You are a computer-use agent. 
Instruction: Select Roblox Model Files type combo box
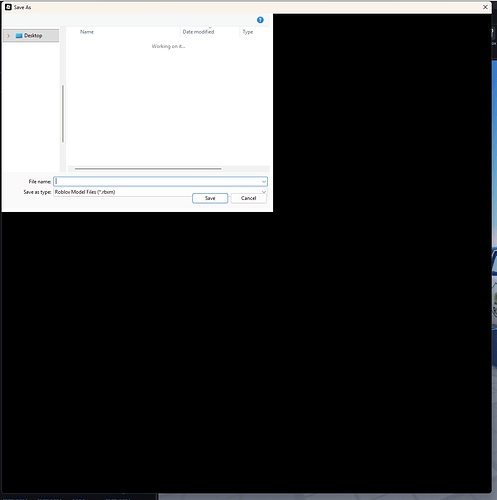pos(160,192)
